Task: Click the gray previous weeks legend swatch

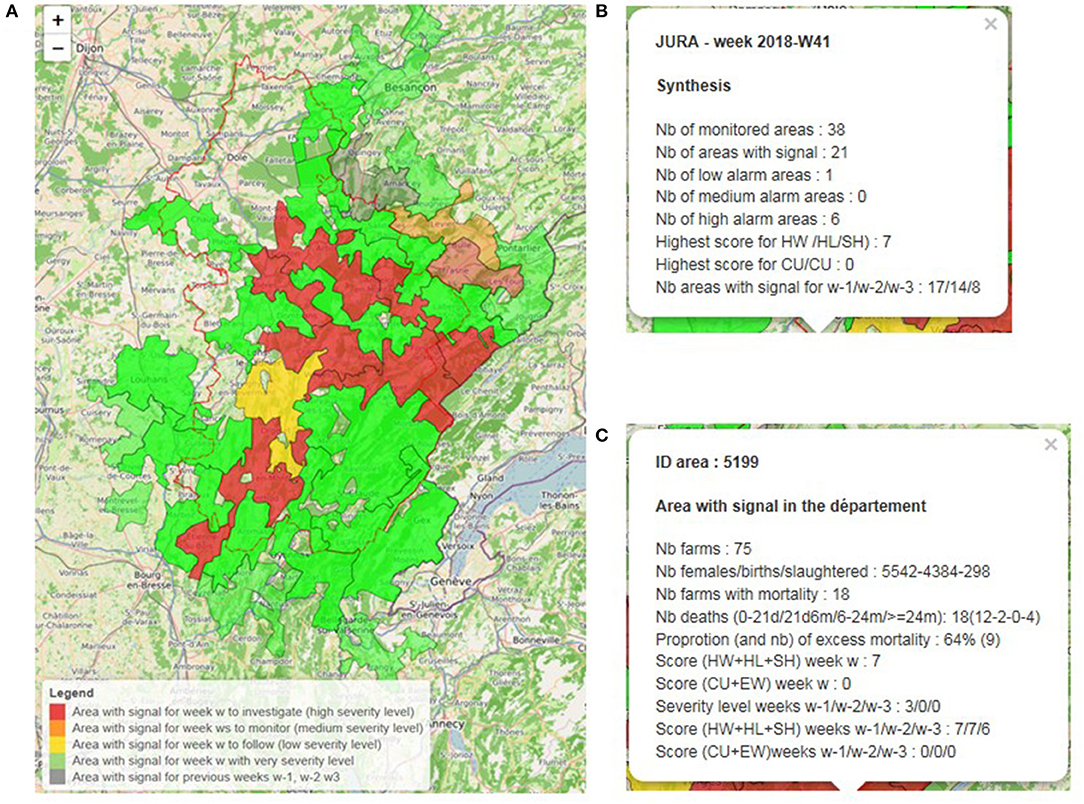Action: (x=57, y=777)
